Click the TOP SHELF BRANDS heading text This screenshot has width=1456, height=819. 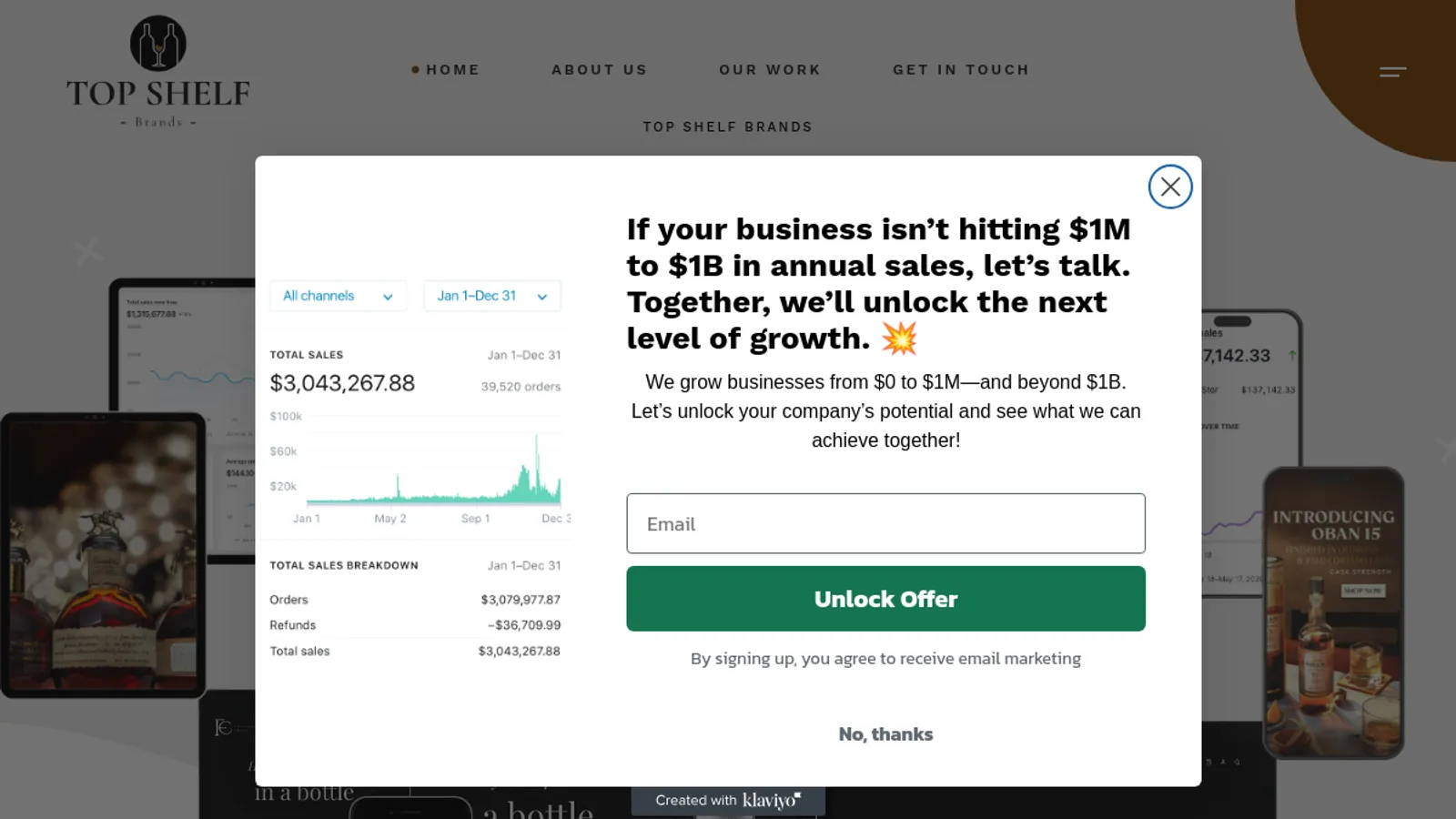728,127
